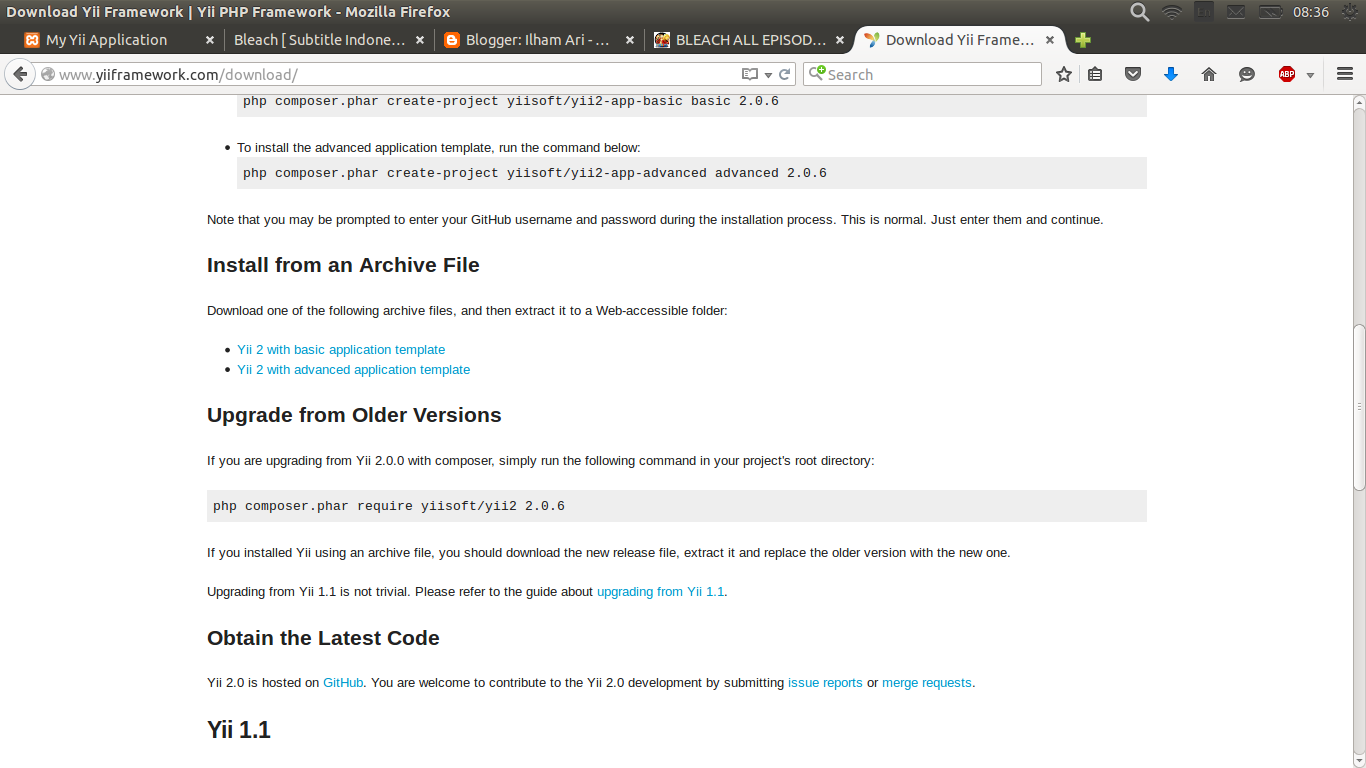Click the Obtain the Latest Code heading

click(x=323, y=638)
